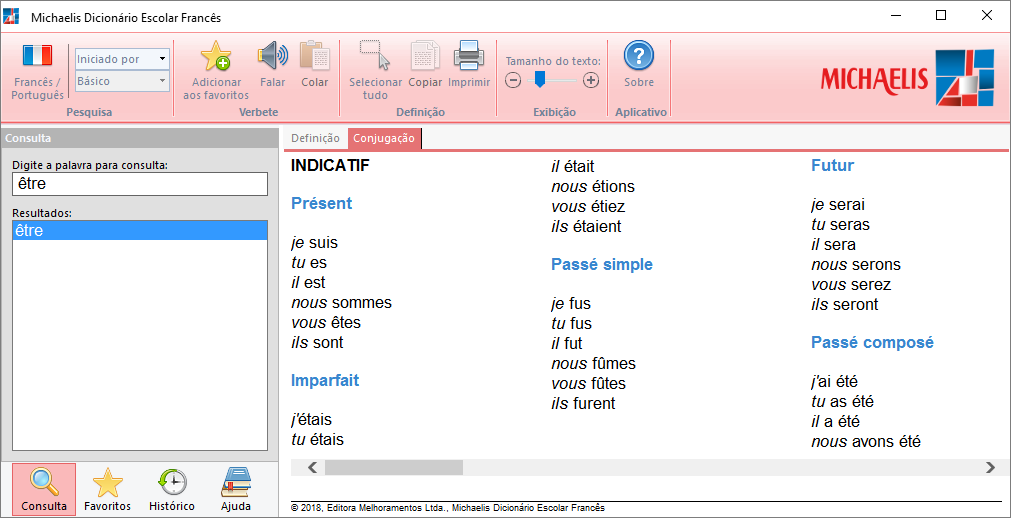The image size is (1011, 518).
Task: Open the Básico level dropdown
Action: pos(123,81)
